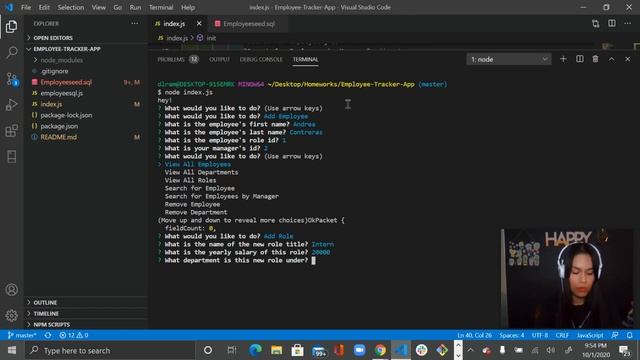Open the Explorer view in activity bar
Image resolution: width=640 pixels, height=360 pixels.
point(11,27)
